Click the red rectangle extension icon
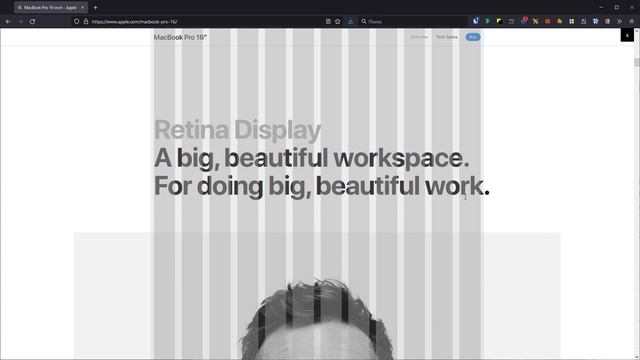The height and width of the screenshot is (360, 640). (x=548, y=21)
